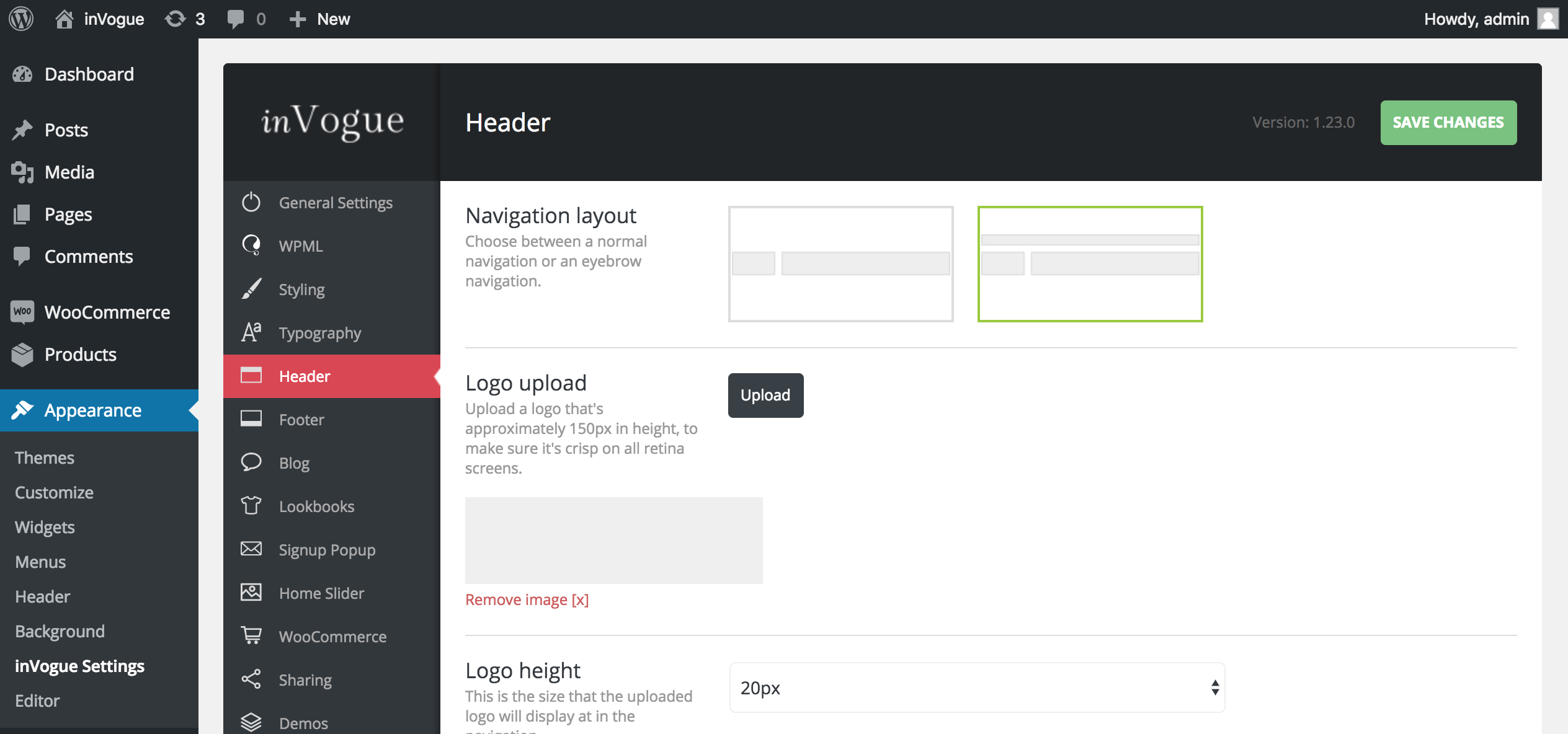1568x734 pixels.
Task: Click the WooCommerce woo icon in sidebar
Action: 22,311
